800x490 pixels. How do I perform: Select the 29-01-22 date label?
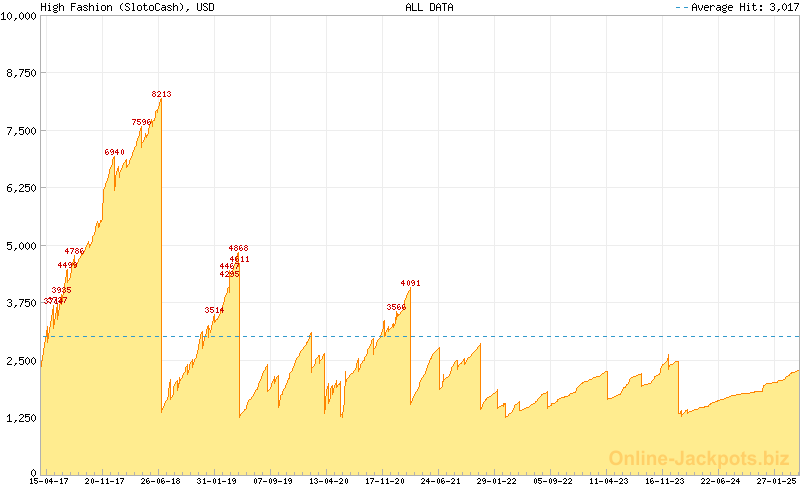496,481
